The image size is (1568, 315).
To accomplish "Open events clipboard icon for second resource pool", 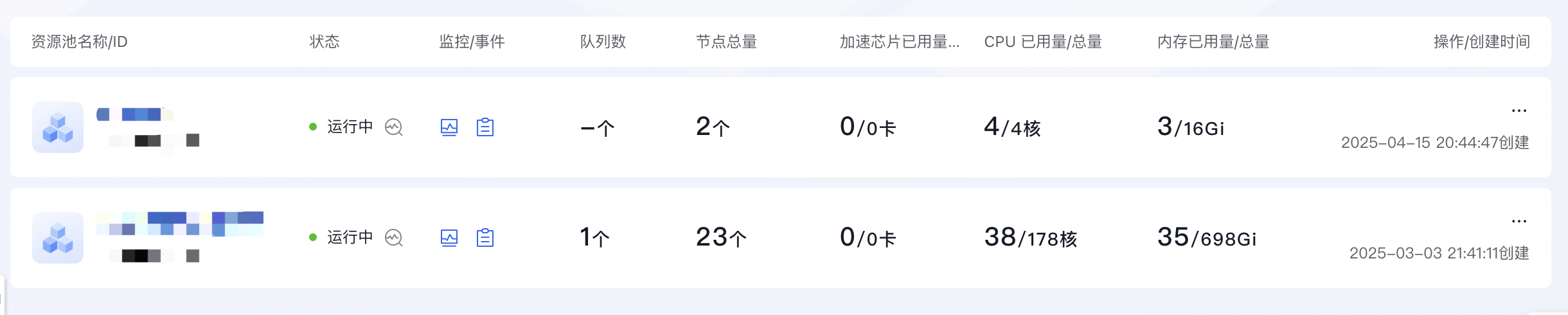I will tap(485, 238).
